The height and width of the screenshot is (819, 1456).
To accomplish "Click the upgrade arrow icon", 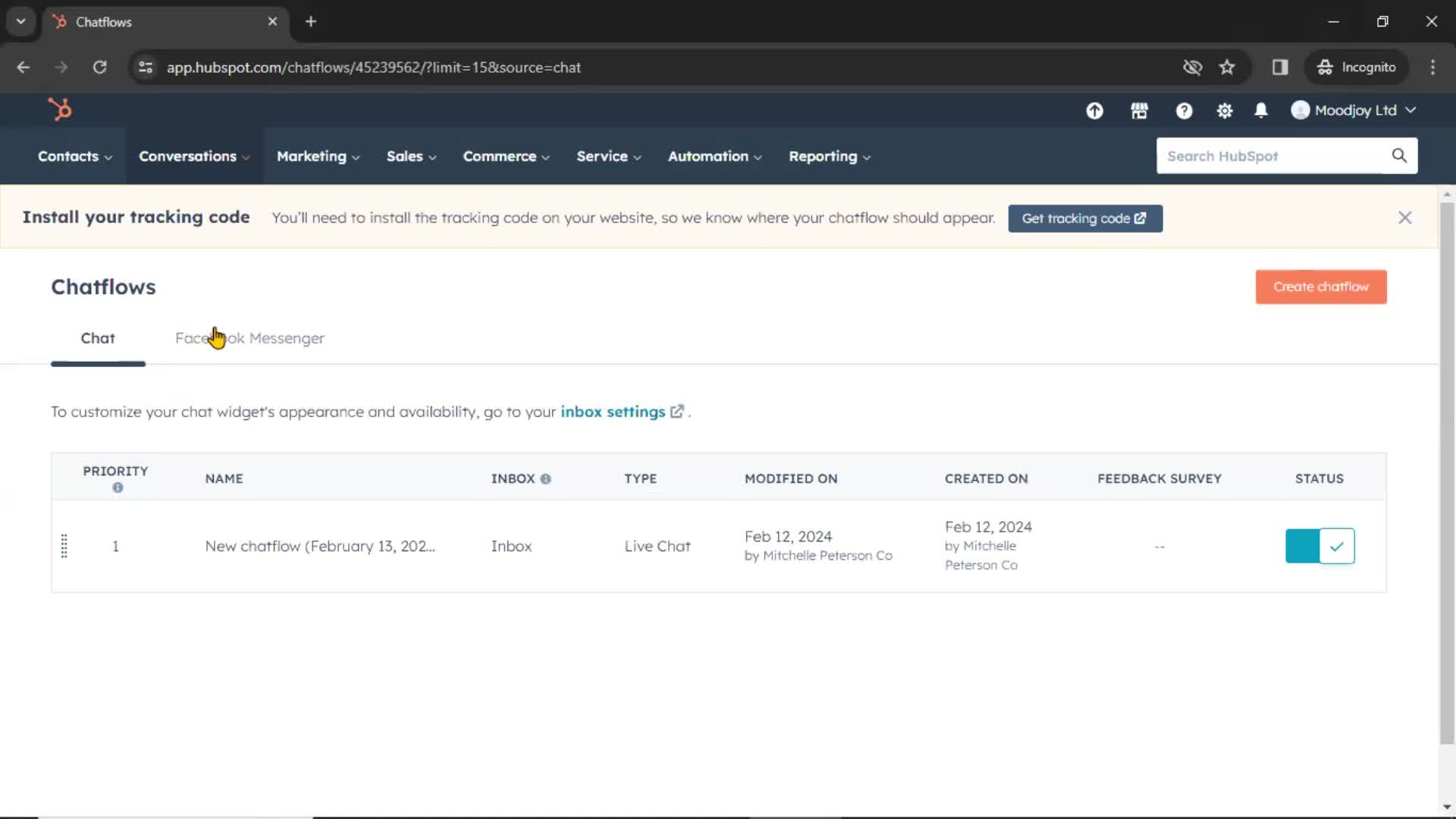I will pyautogui.click(x=1094, y=110).
